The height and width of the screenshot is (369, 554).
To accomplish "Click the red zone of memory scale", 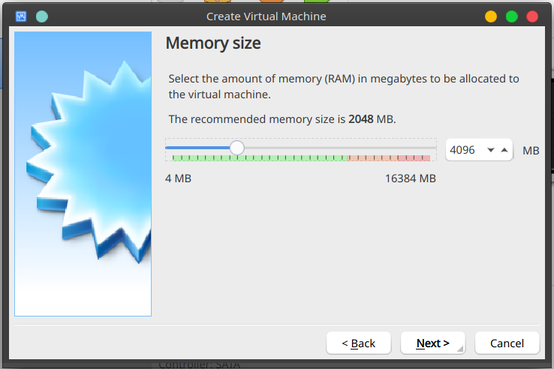I will [x=413, y=158].
